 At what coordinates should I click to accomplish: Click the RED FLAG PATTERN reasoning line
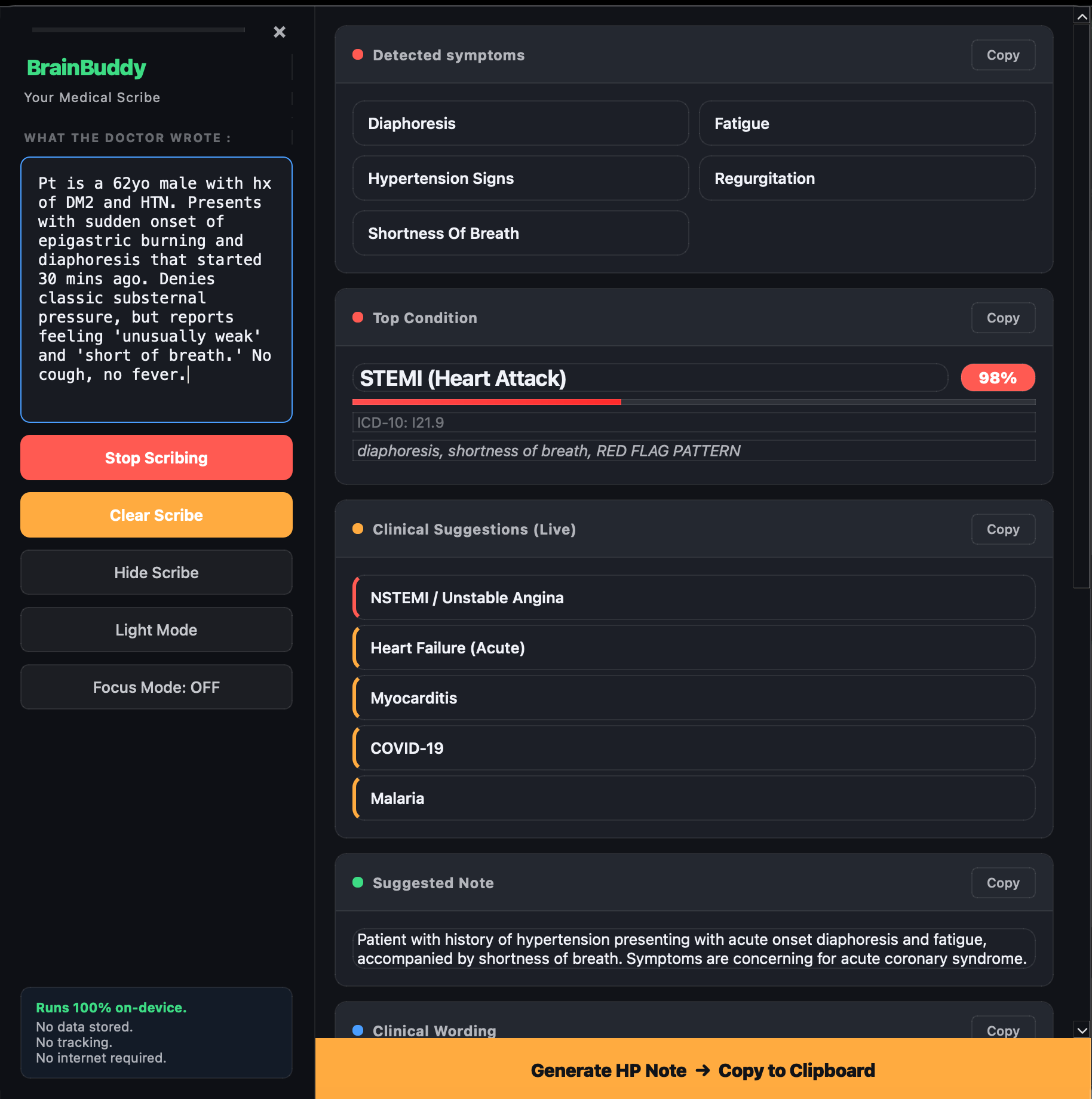pyautogui.click(x=694, y=450)
